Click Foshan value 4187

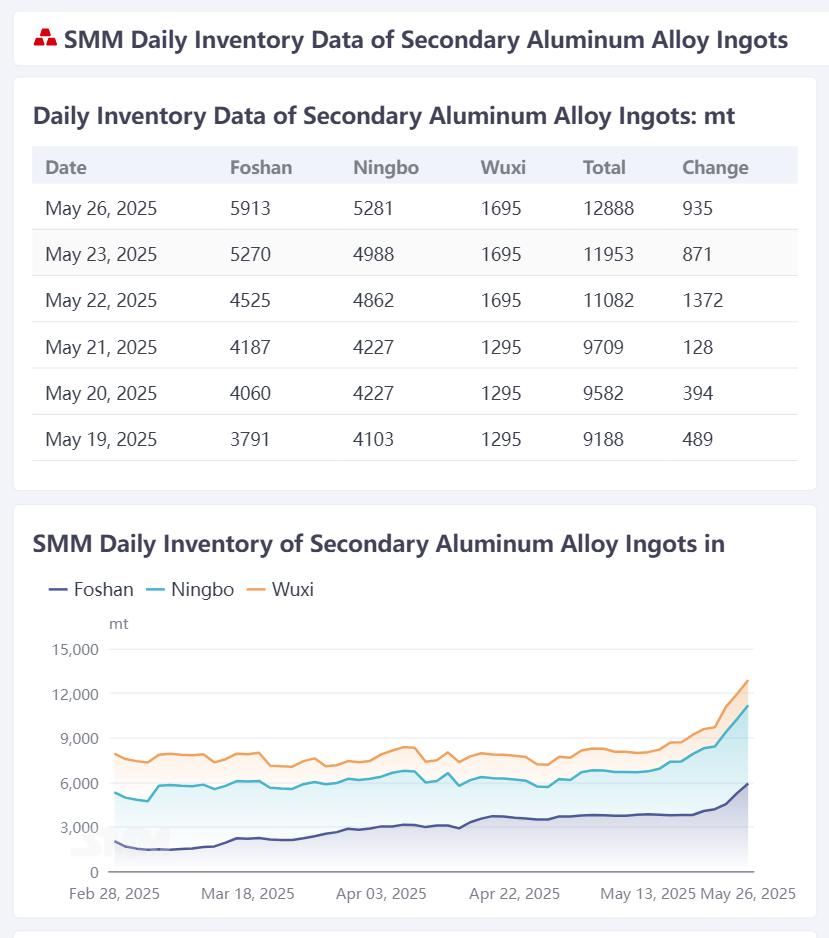coord(250,347)
